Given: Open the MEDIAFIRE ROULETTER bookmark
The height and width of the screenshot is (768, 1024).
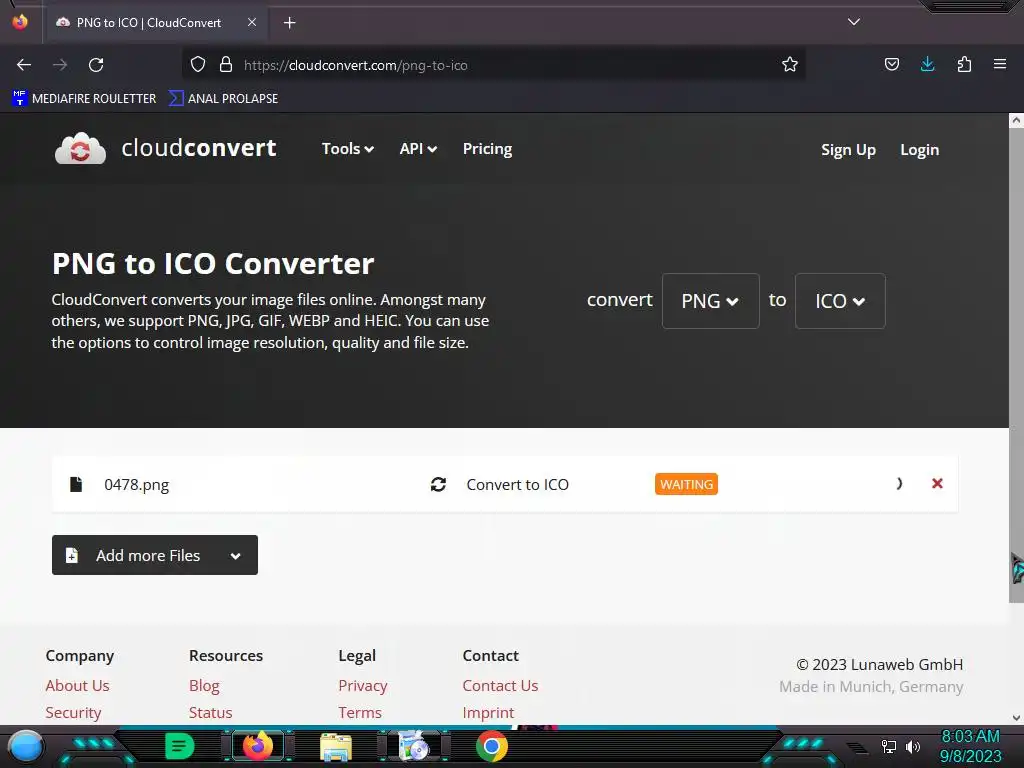Looking at the screenshot, I should [x=84, y=99].
